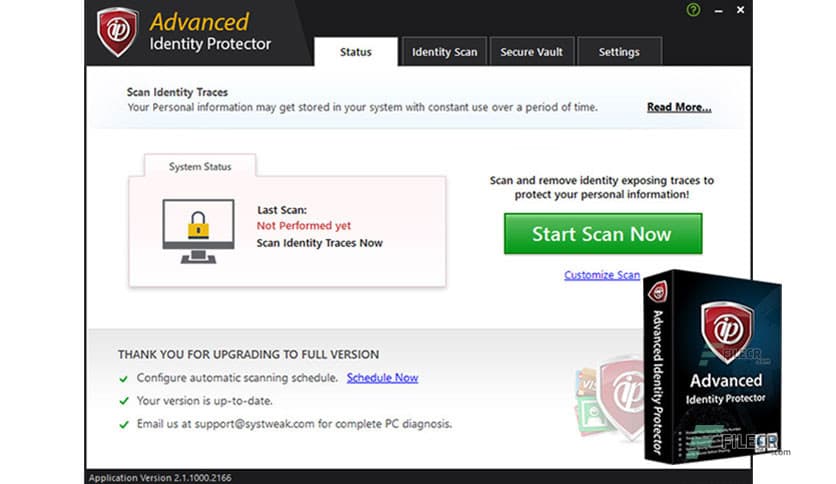
Task: Close the Advanced Identity Protector window
Action: 741,10
